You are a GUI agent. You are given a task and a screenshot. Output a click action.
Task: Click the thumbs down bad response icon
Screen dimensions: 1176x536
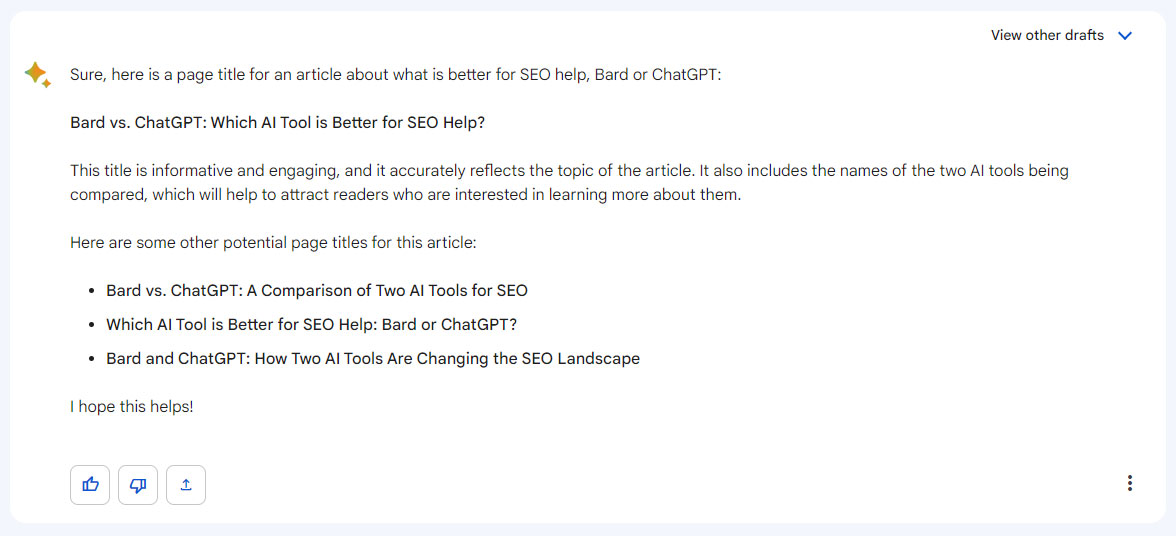click(x=138, y=485)
